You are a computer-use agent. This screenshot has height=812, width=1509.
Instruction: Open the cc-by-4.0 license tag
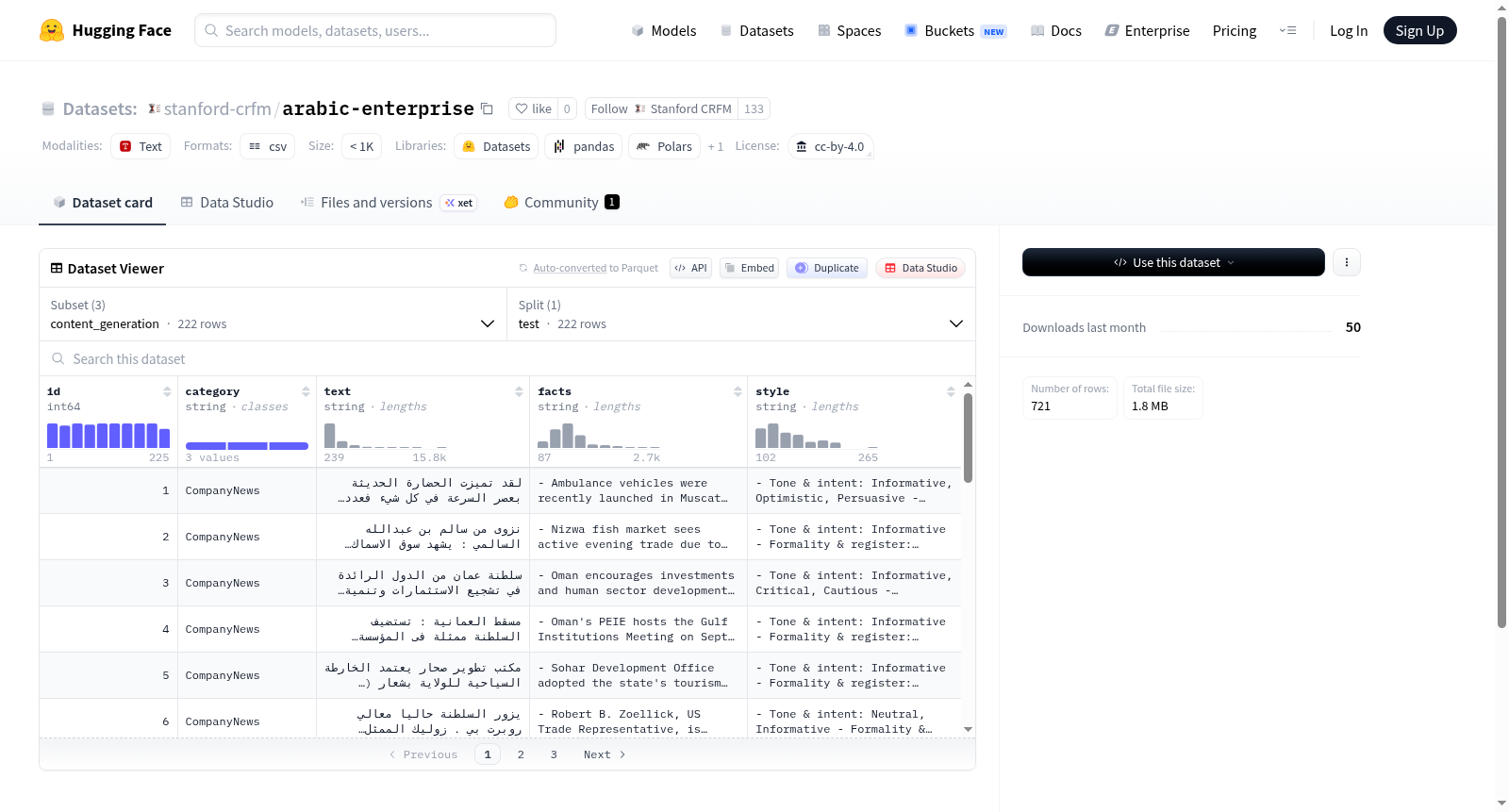pyautogui.click(x=830, y=146)
